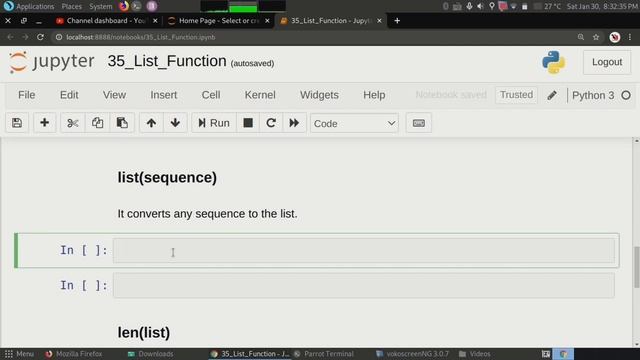Switch to vokoscreenNG in the taskbar
Screen dimensions: 640x360
[413, 354]
